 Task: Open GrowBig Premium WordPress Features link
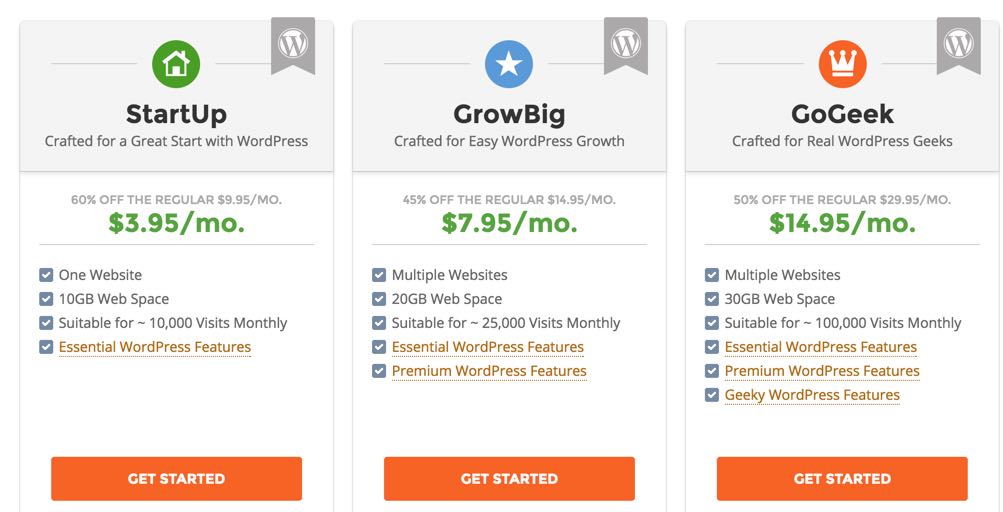click(489, 371)
